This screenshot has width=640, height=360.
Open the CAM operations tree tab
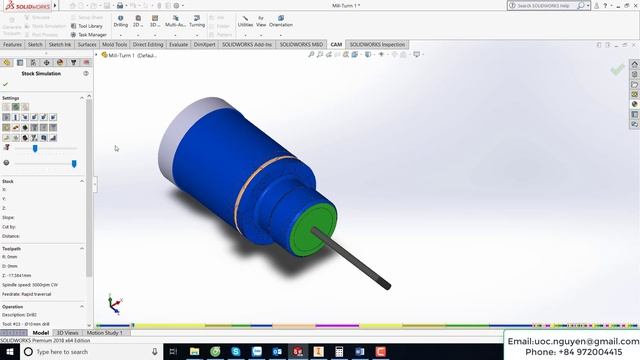coord(73,62)
